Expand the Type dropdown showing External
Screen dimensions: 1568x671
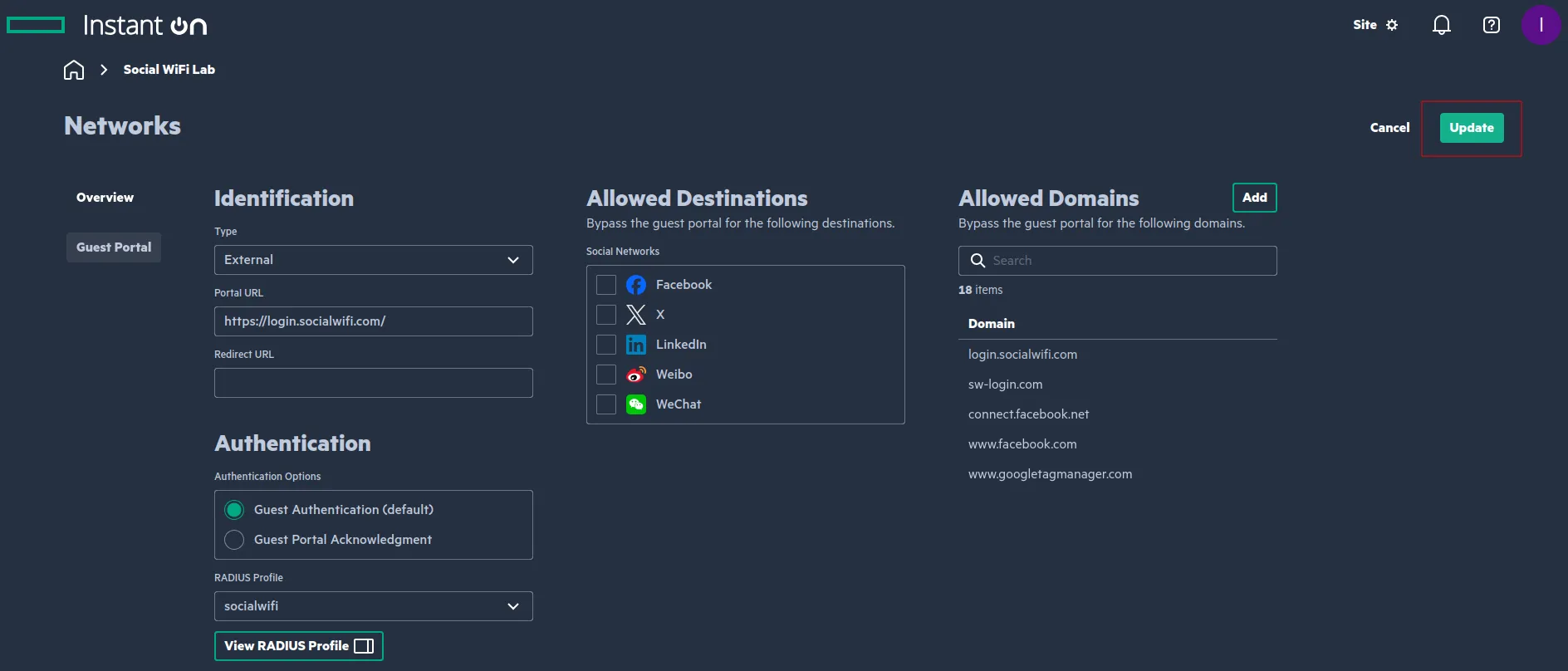(373, 260)
